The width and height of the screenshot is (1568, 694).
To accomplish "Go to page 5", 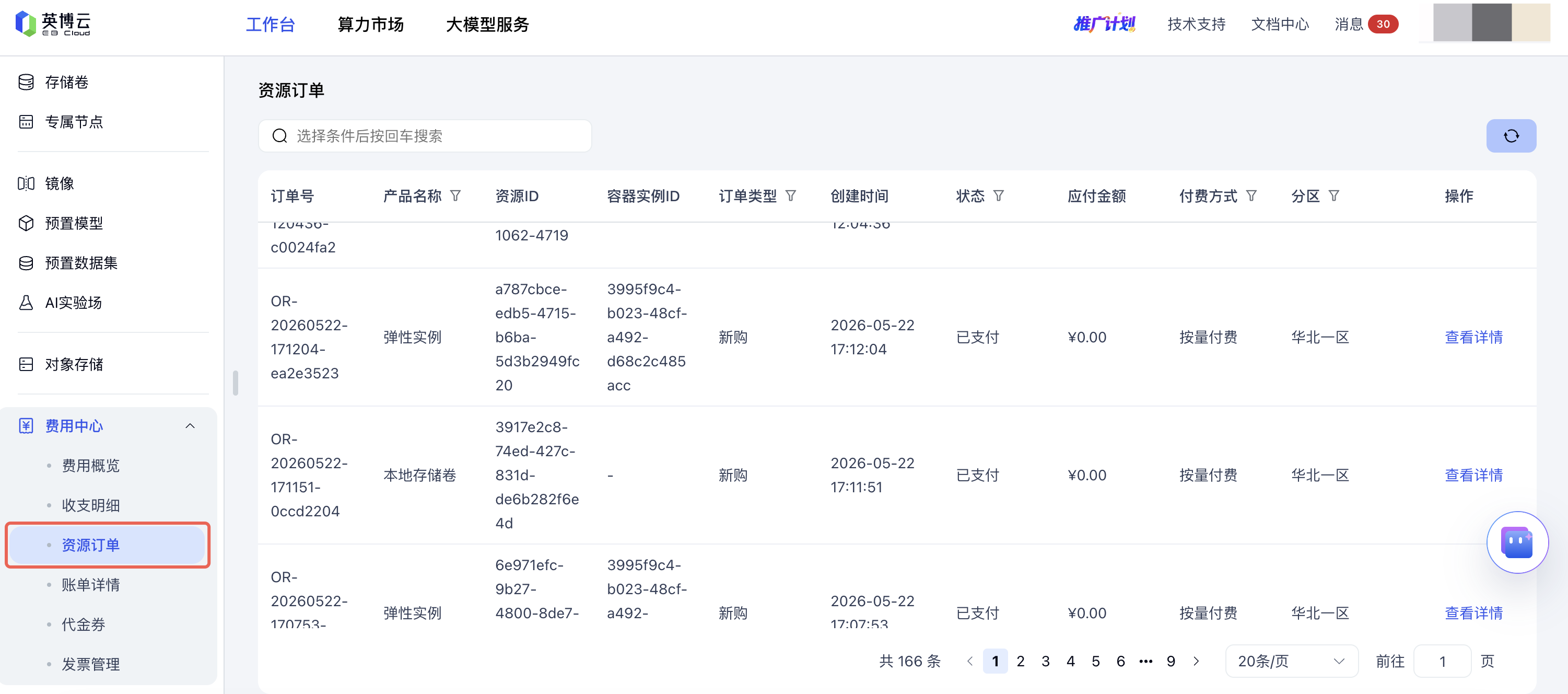I will tap(1095, 661).
